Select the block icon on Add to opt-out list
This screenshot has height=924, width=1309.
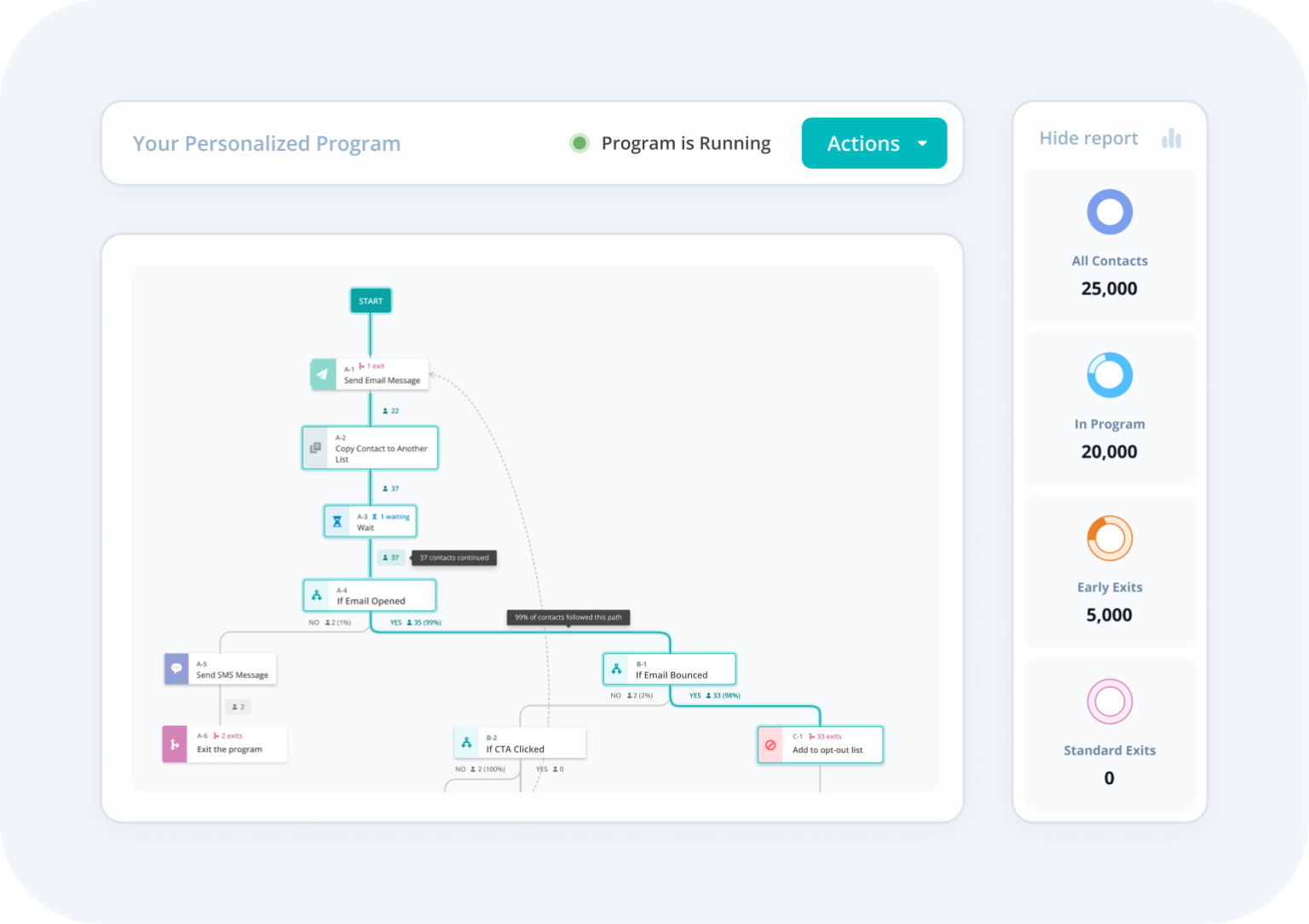(771, 743)
